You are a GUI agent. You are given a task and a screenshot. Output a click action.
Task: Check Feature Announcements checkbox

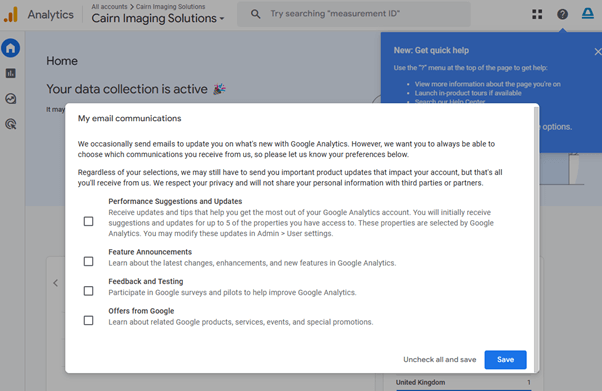tap(88, 261)
